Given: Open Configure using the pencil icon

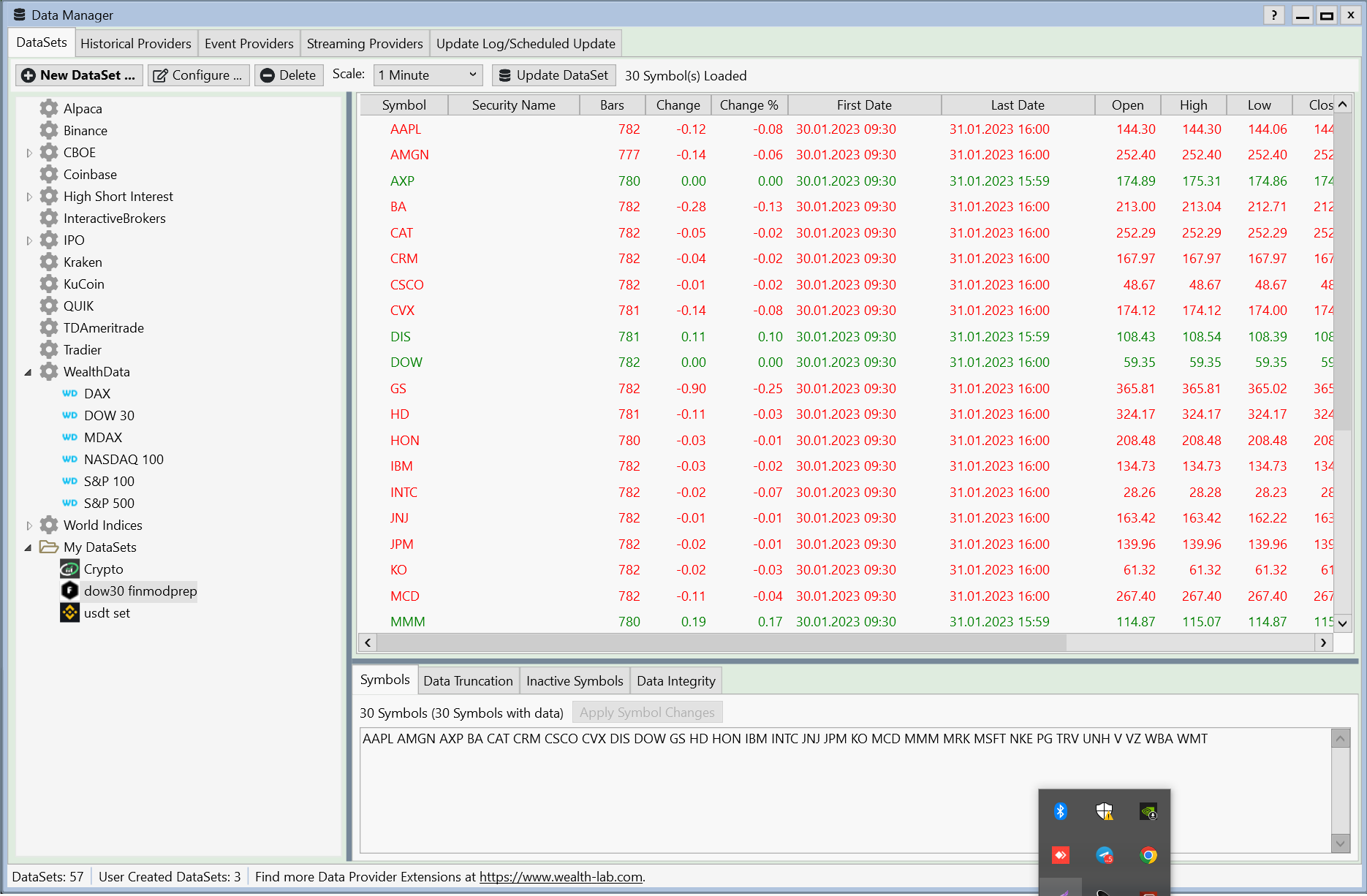Looking at the screenshot, I should coord(161,75).
